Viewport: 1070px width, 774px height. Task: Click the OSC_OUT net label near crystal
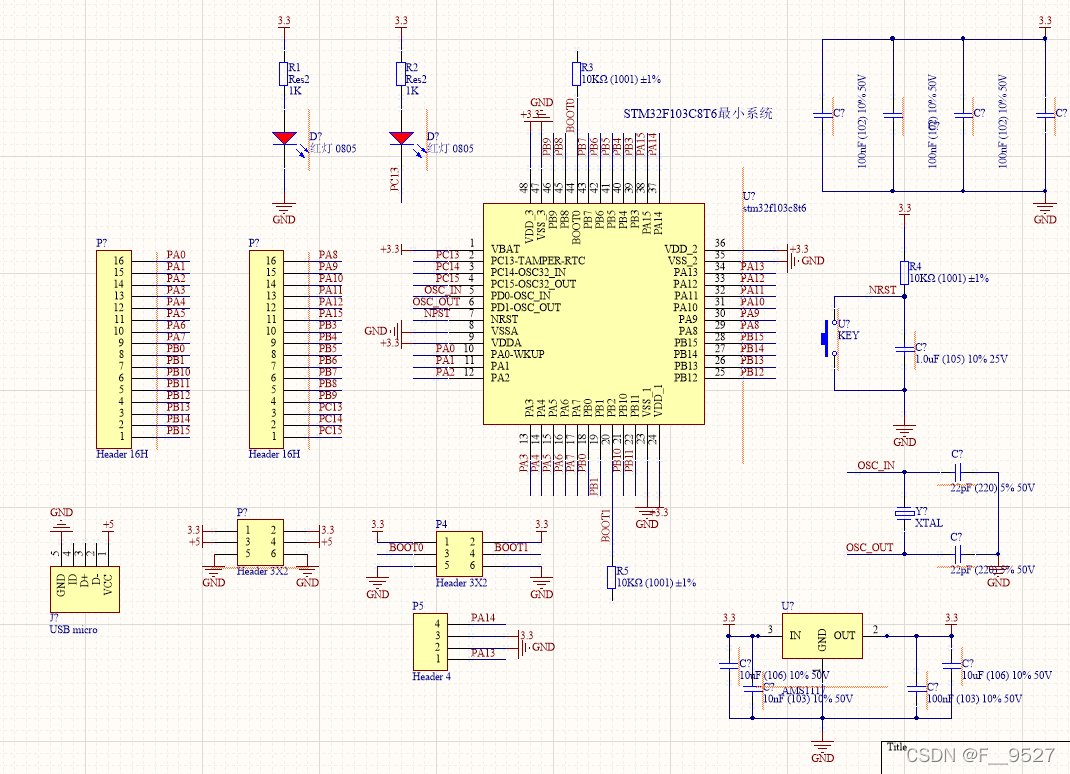[869, 547]
